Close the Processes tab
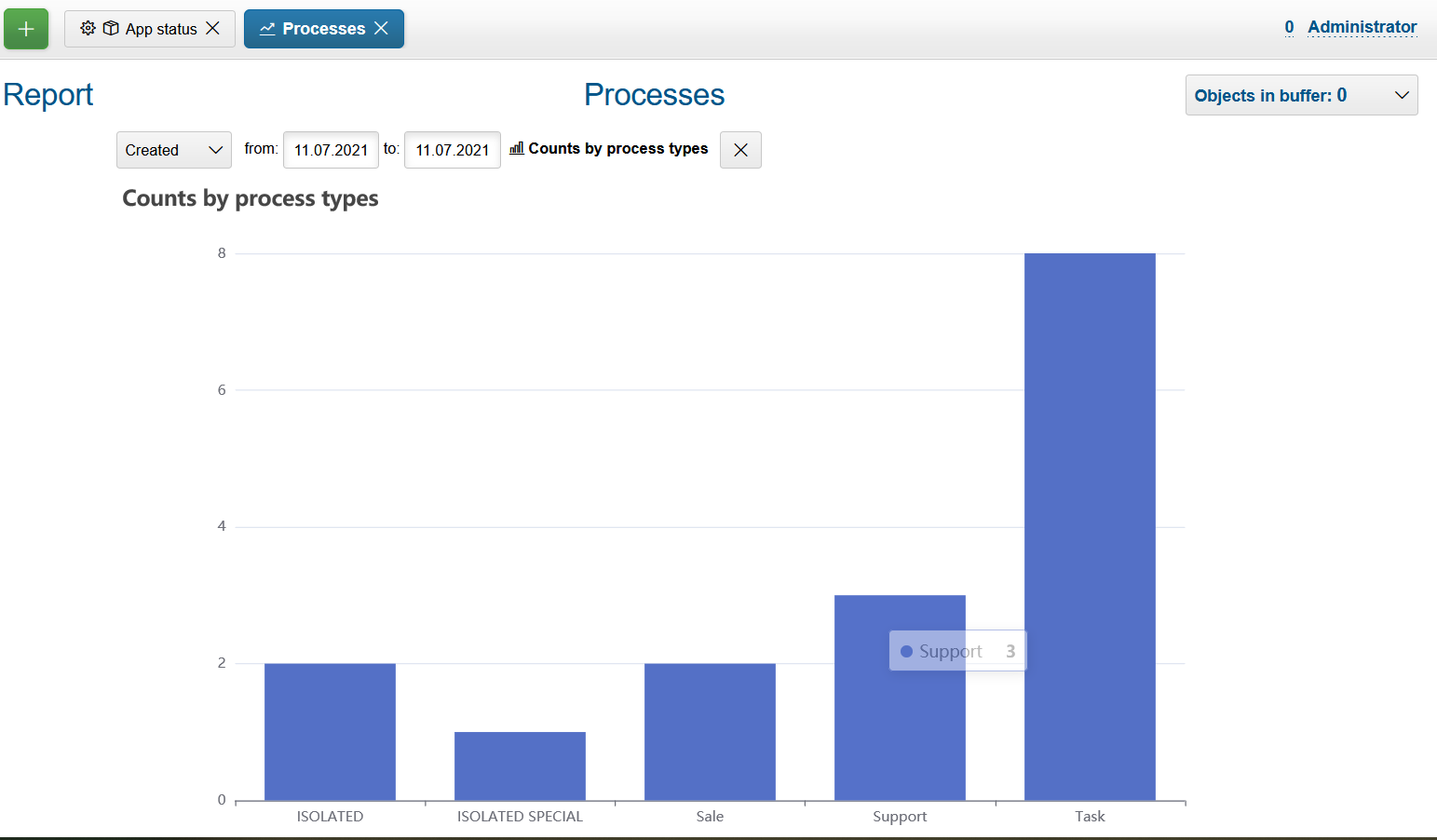This screenshot has height=840, width=1437. pyautogui.click(x=382, y=29)
